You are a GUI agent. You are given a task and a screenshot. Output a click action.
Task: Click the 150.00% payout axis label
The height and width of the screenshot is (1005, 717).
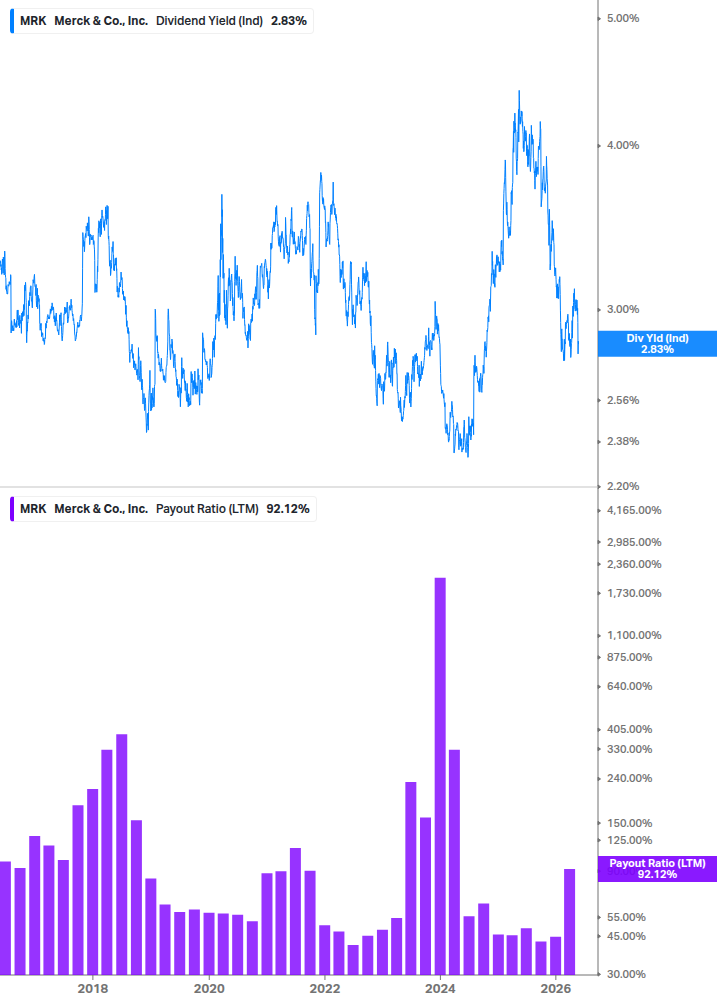tap(629, 824)
